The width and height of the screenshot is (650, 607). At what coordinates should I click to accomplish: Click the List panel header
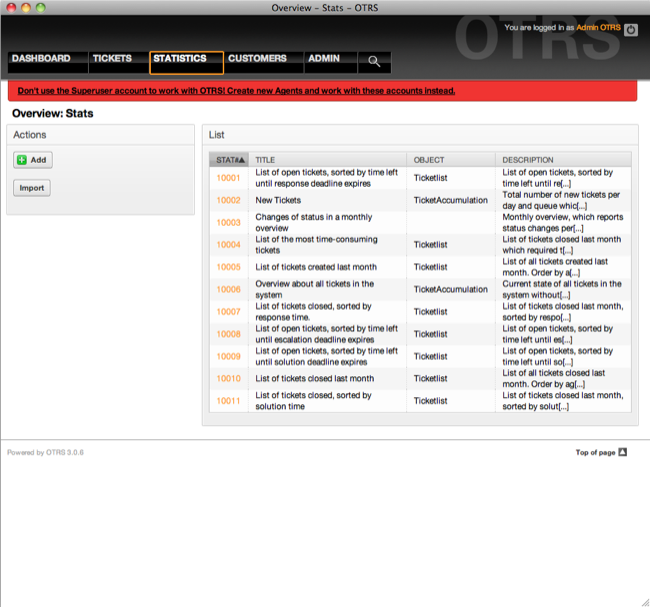pyautogui.click(x=420, y=135)
